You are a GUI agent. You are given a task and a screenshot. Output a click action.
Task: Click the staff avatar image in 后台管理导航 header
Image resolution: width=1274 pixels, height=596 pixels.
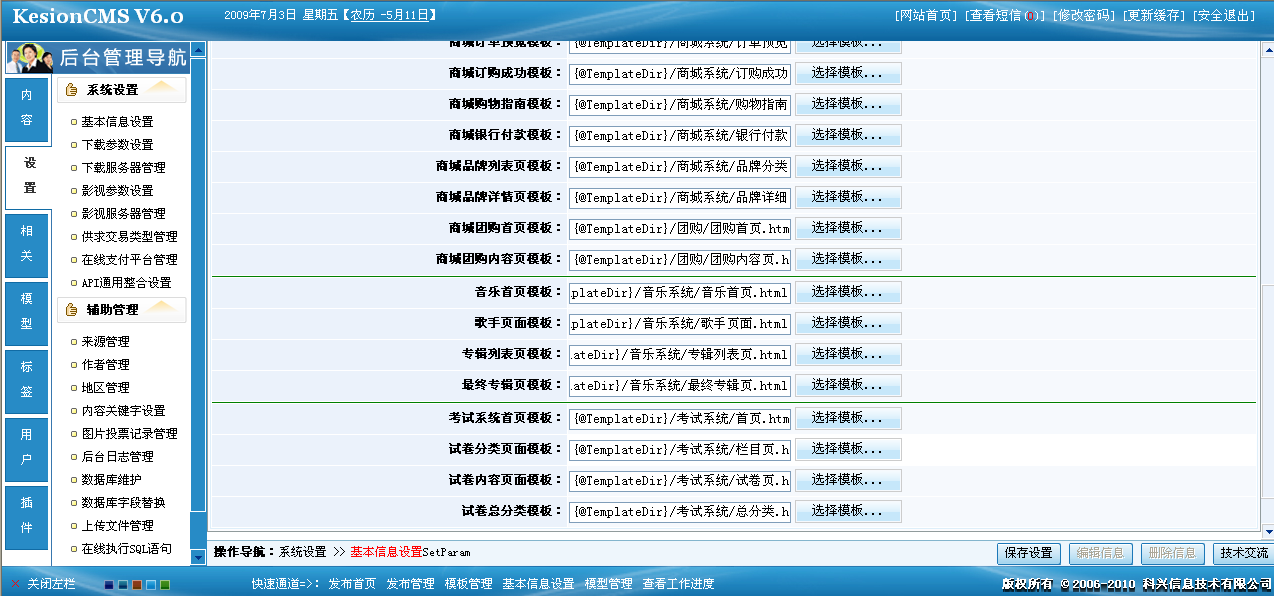click(27, 58)
